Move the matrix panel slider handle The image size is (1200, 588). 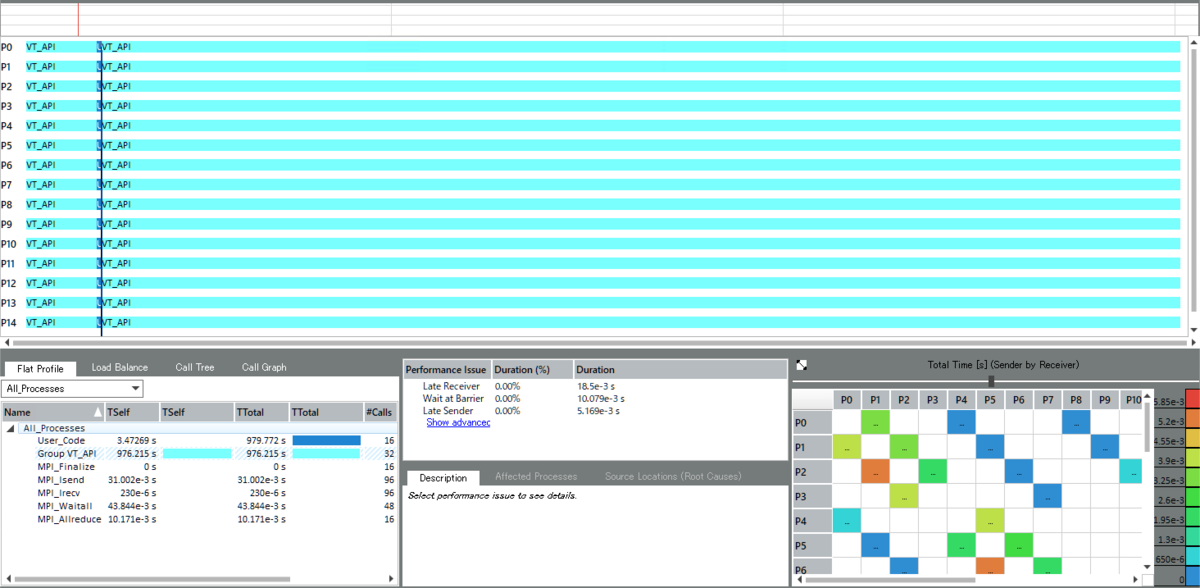991,381
